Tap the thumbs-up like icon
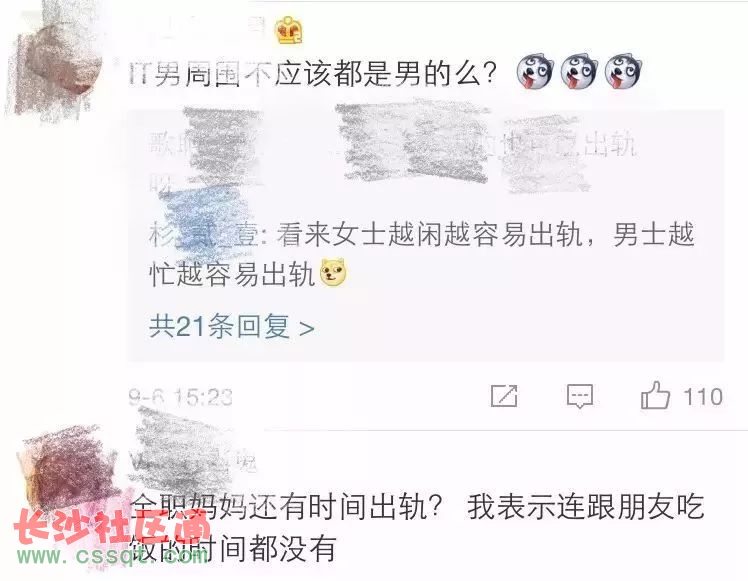This screenshot has height=581, width=748. tap(655, 395)
